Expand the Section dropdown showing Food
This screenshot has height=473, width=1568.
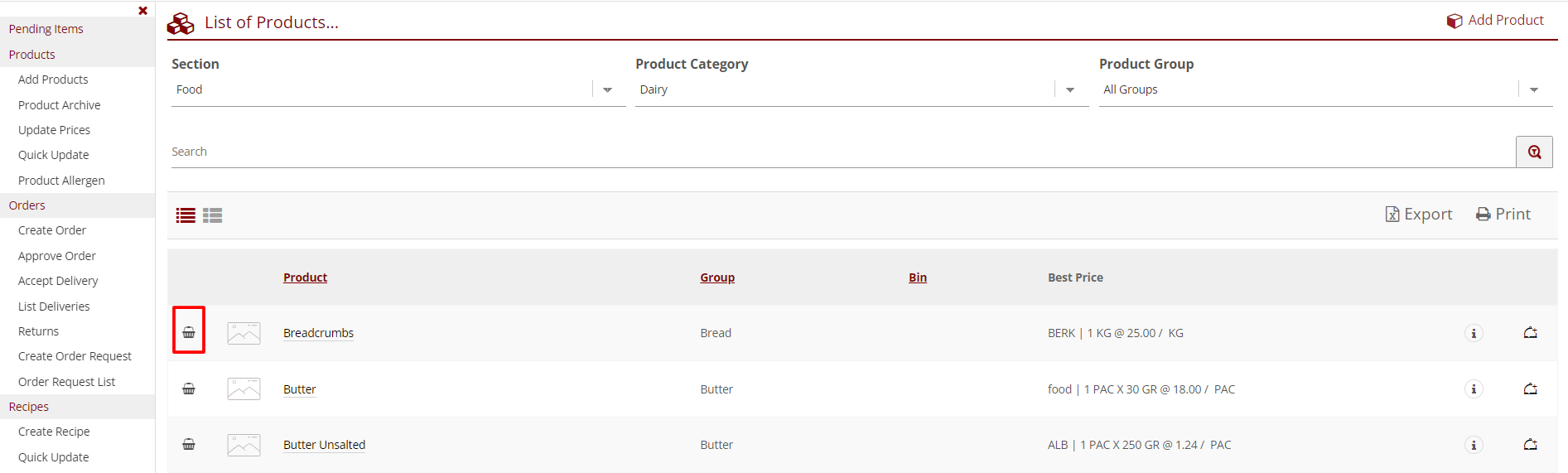click(607, 89)
